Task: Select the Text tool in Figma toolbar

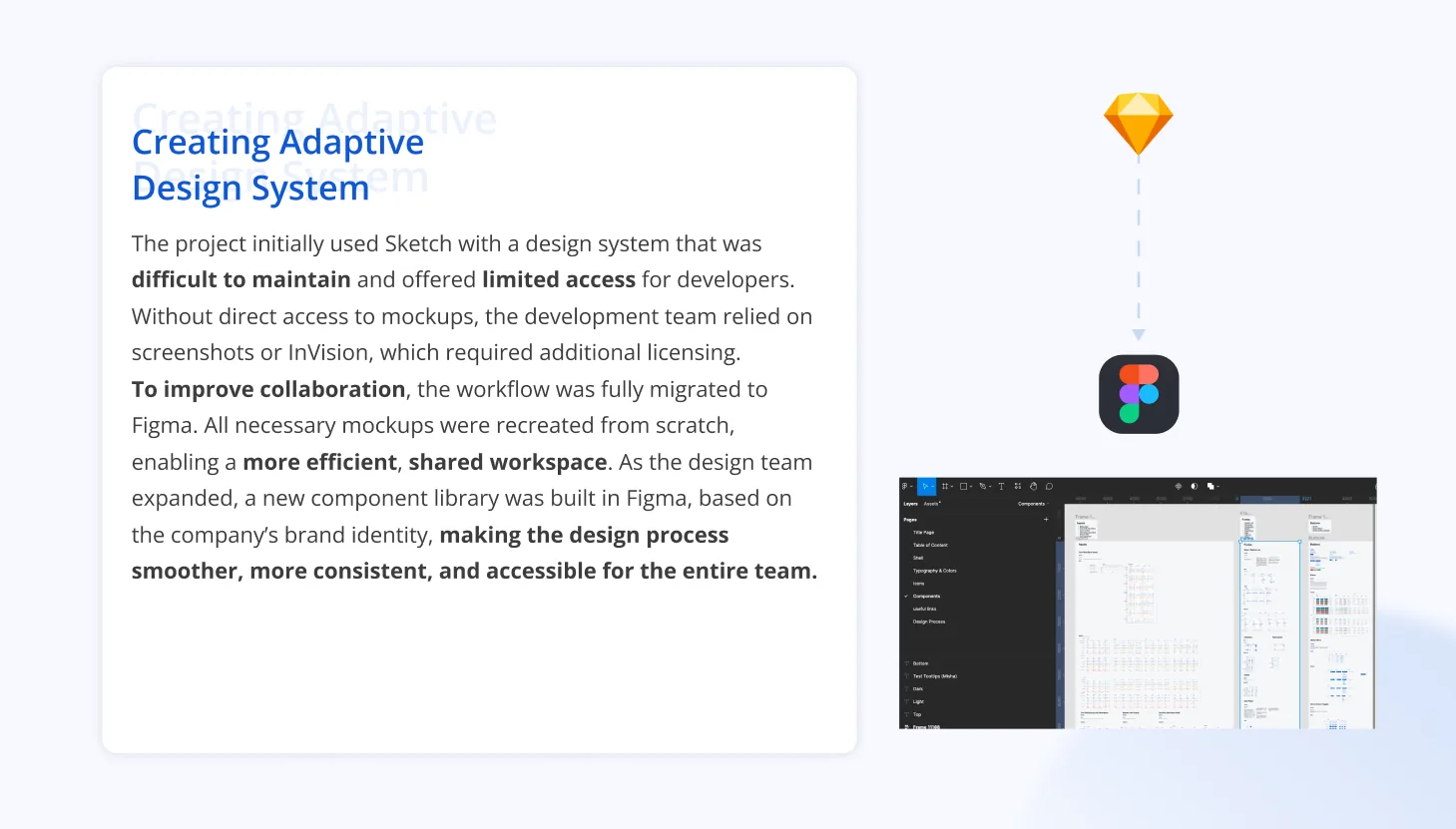Action: click(1001, 486)
